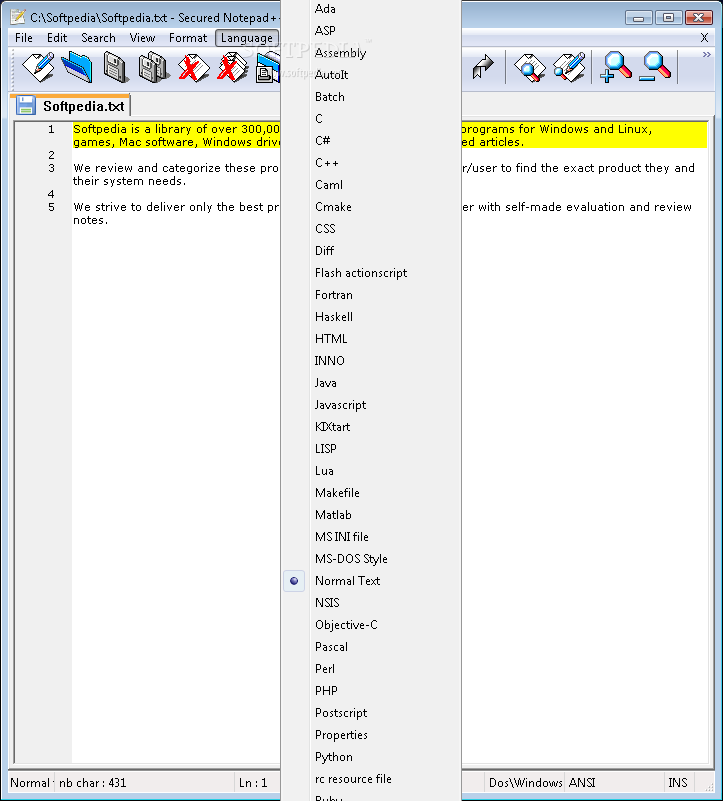
Task: Zoom in using the magnifier plus icon
Action: coord(616,67)
